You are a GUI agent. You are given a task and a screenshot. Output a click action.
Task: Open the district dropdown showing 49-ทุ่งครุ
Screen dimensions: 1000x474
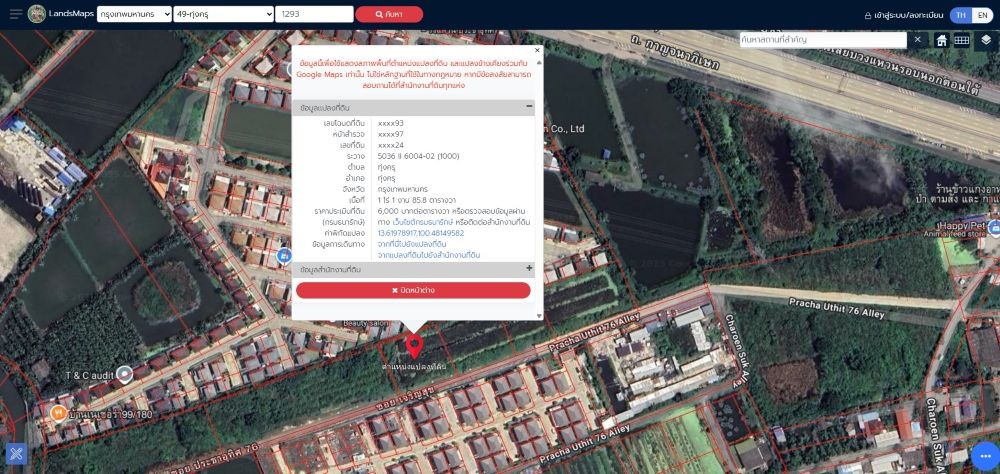pyautogui.click(x=222, y=15)
